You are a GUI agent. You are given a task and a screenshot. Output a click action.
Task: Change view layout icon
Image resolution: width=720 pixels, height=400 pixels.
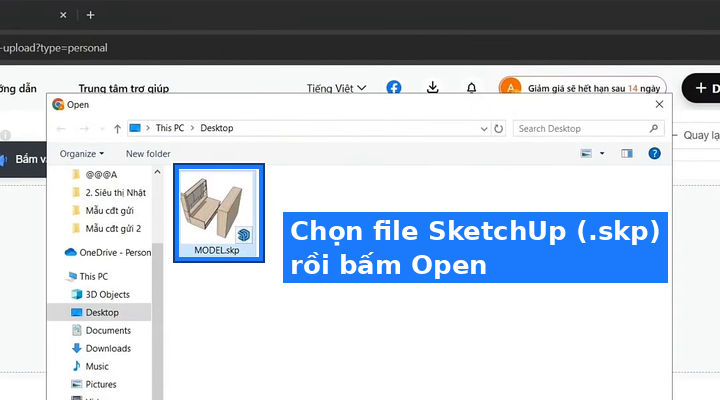pyautogui.click(x=586, y=153)
